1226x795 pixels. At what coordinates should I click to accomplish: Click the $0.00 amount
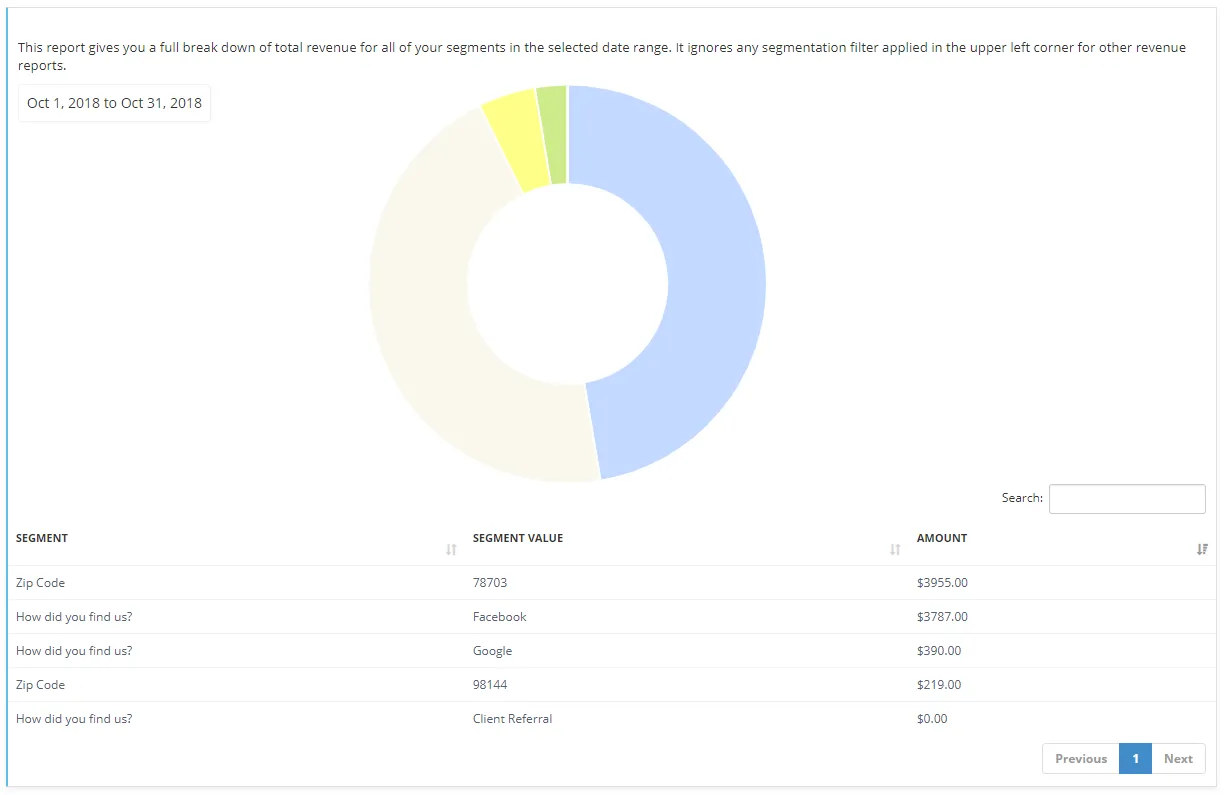tap(932, 719)
